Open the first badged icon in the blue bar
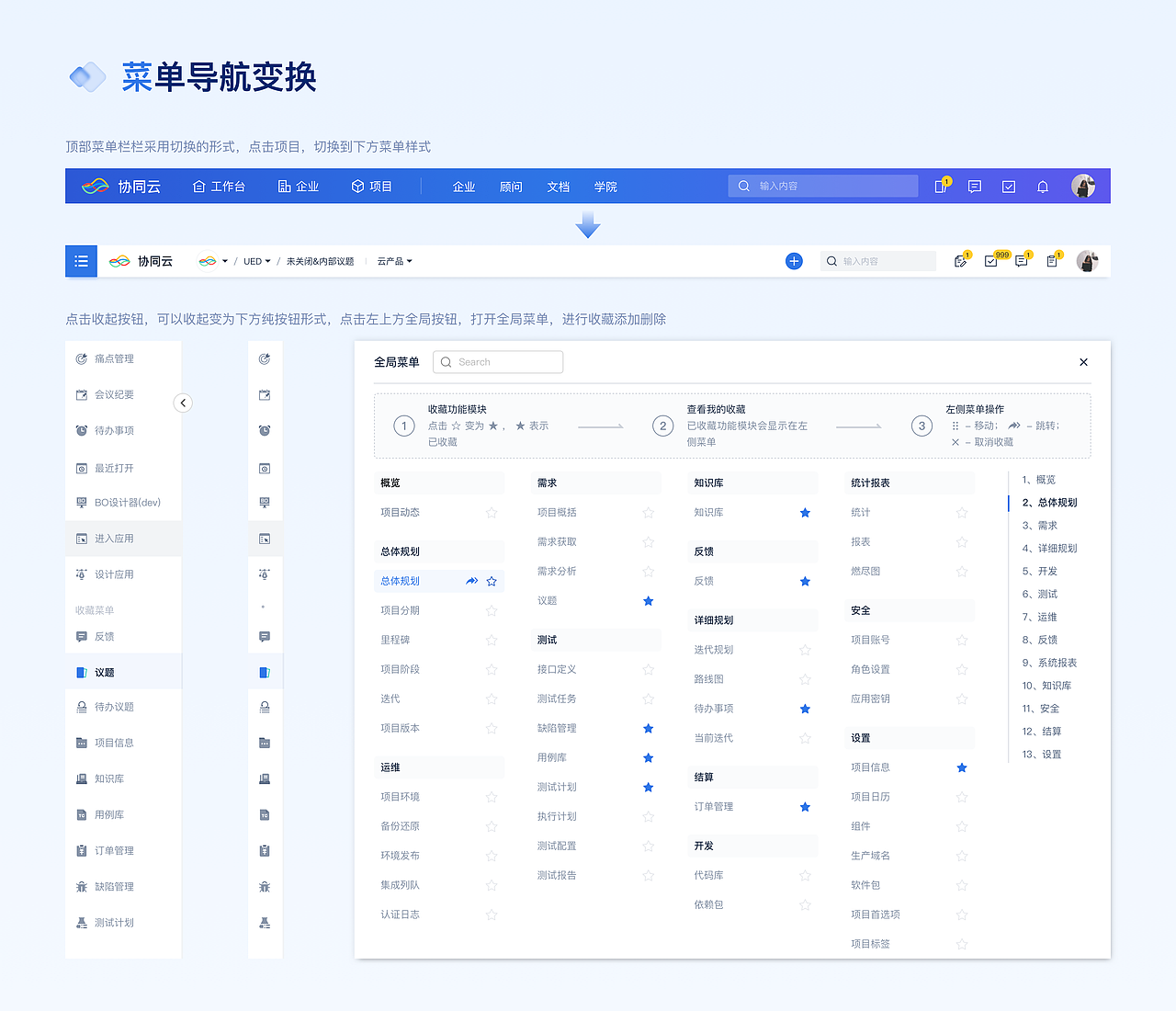The height and width of the screenshot is (1011, 1176). (942, 186)
